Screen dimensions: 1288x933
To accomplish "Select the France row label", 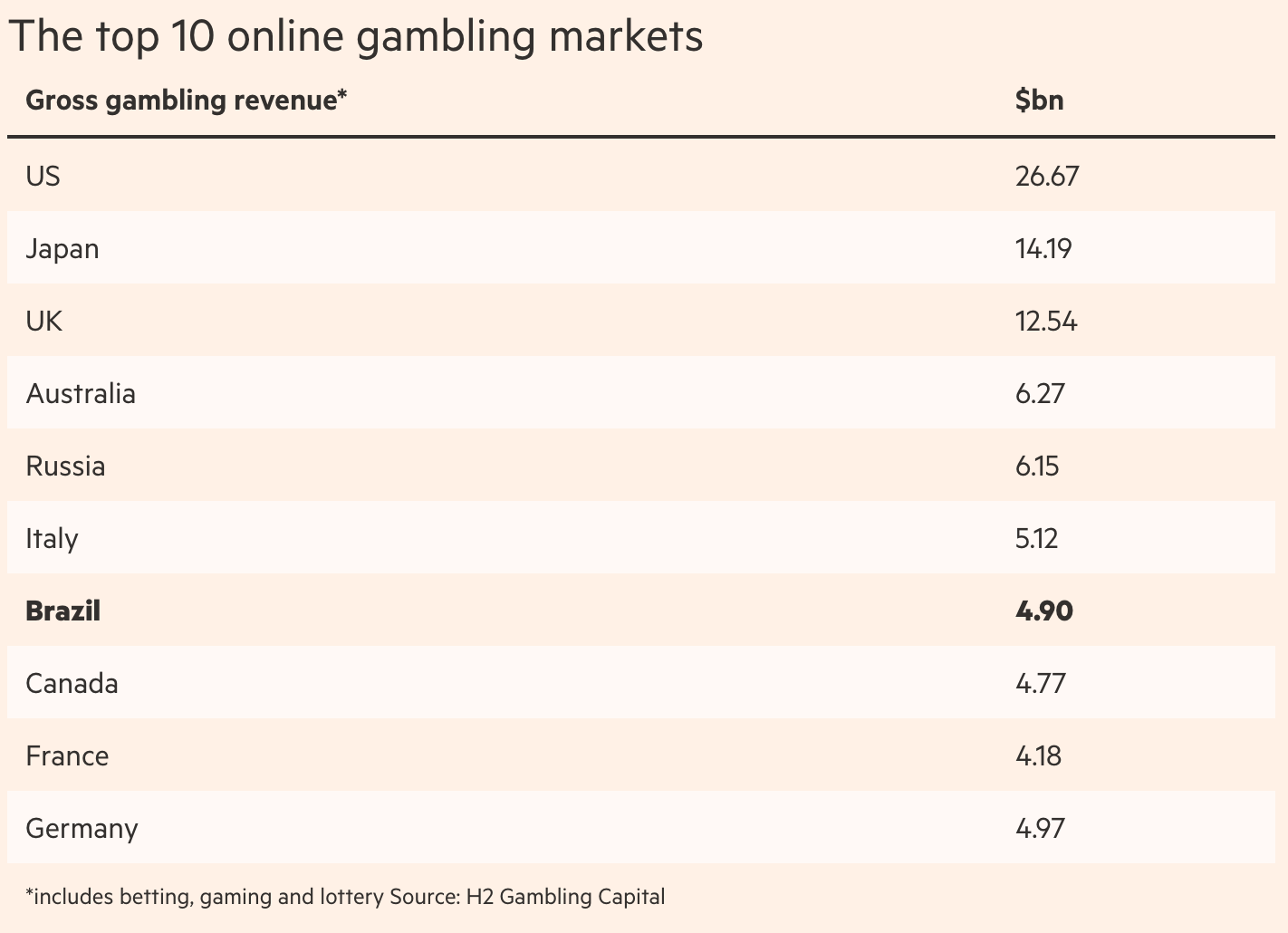I will point(67,755).
